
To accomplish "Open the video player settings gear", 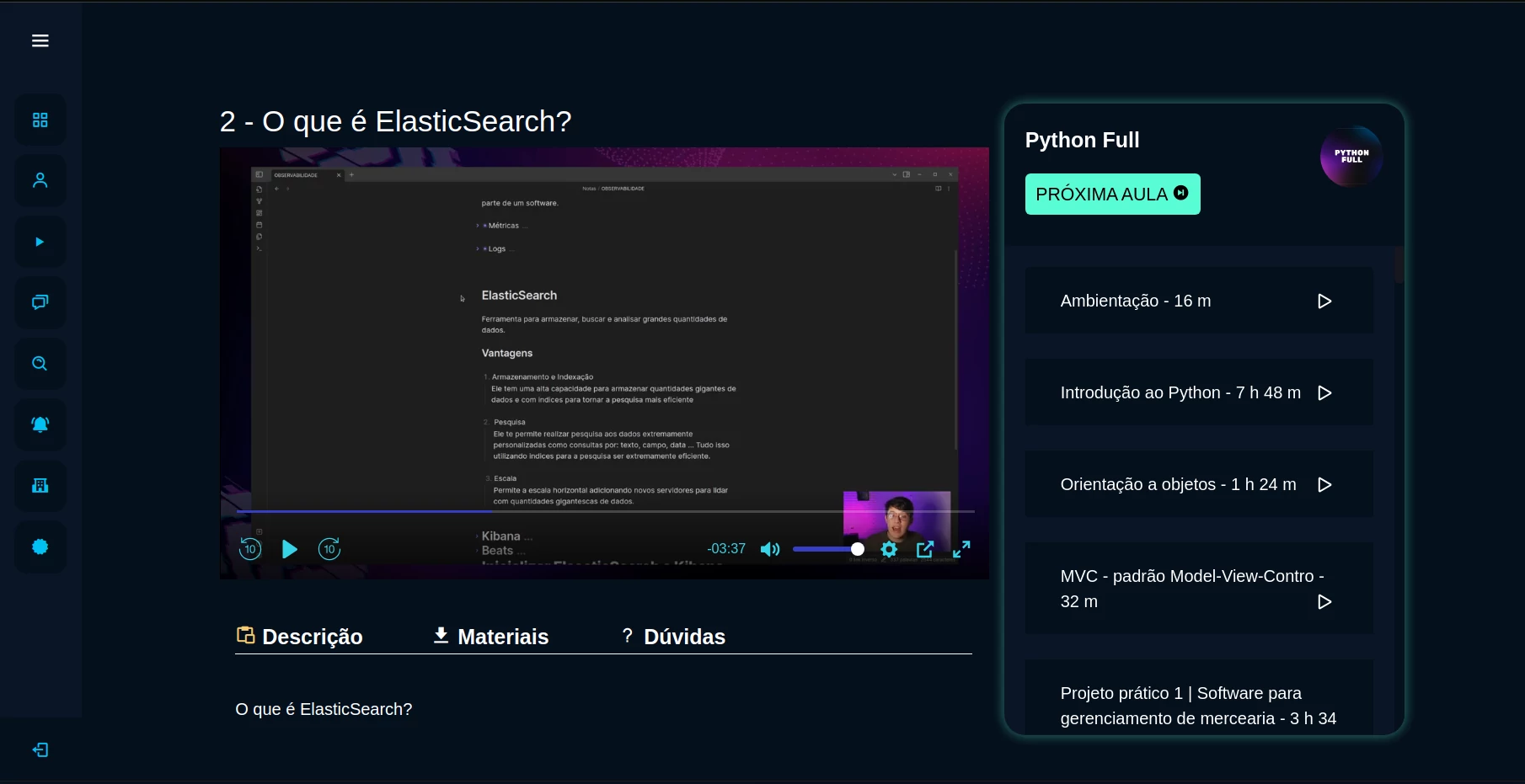I will (889, 549).
